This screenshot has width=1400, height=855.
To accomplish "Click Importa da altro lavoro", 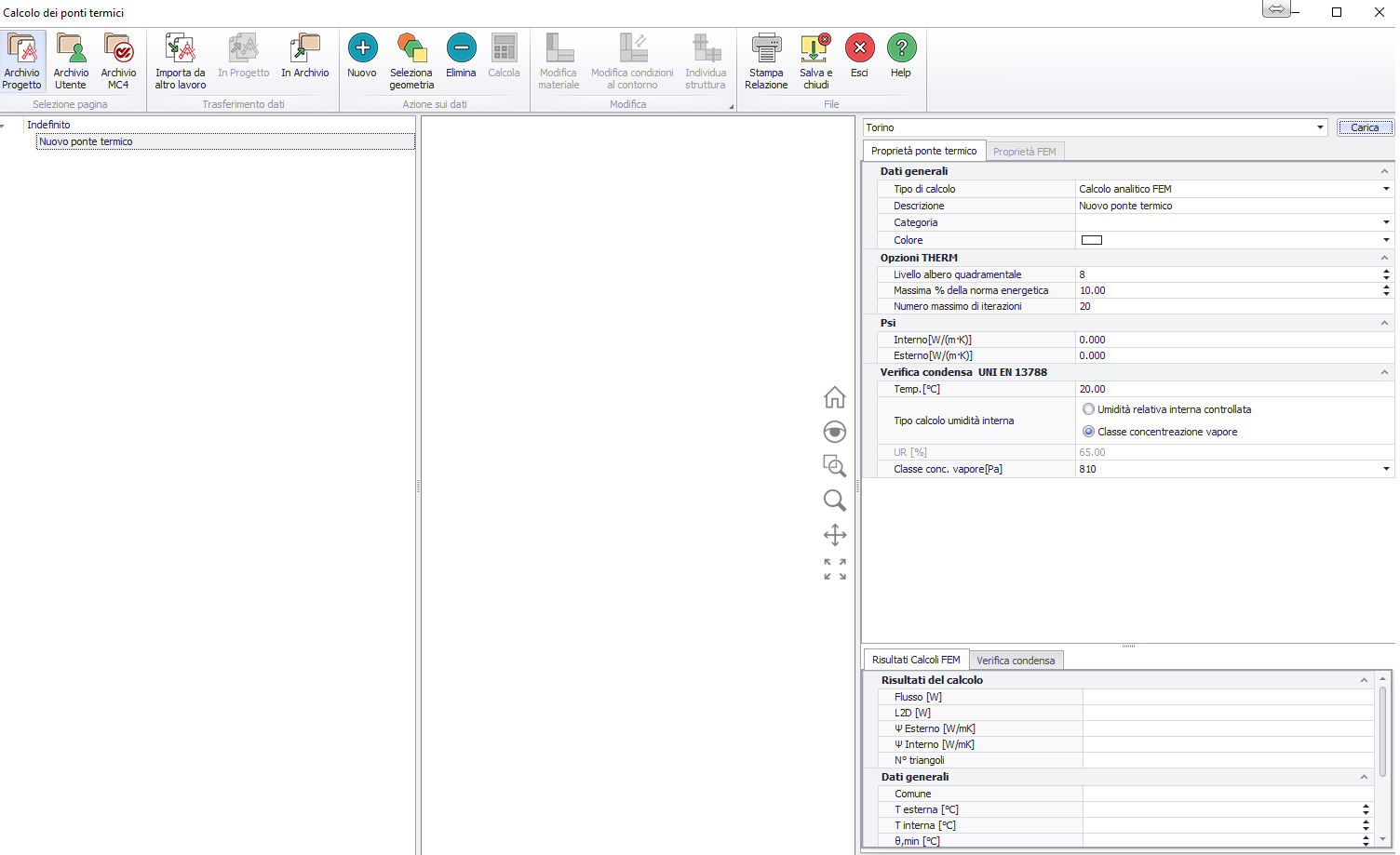I will click(180, 60).
